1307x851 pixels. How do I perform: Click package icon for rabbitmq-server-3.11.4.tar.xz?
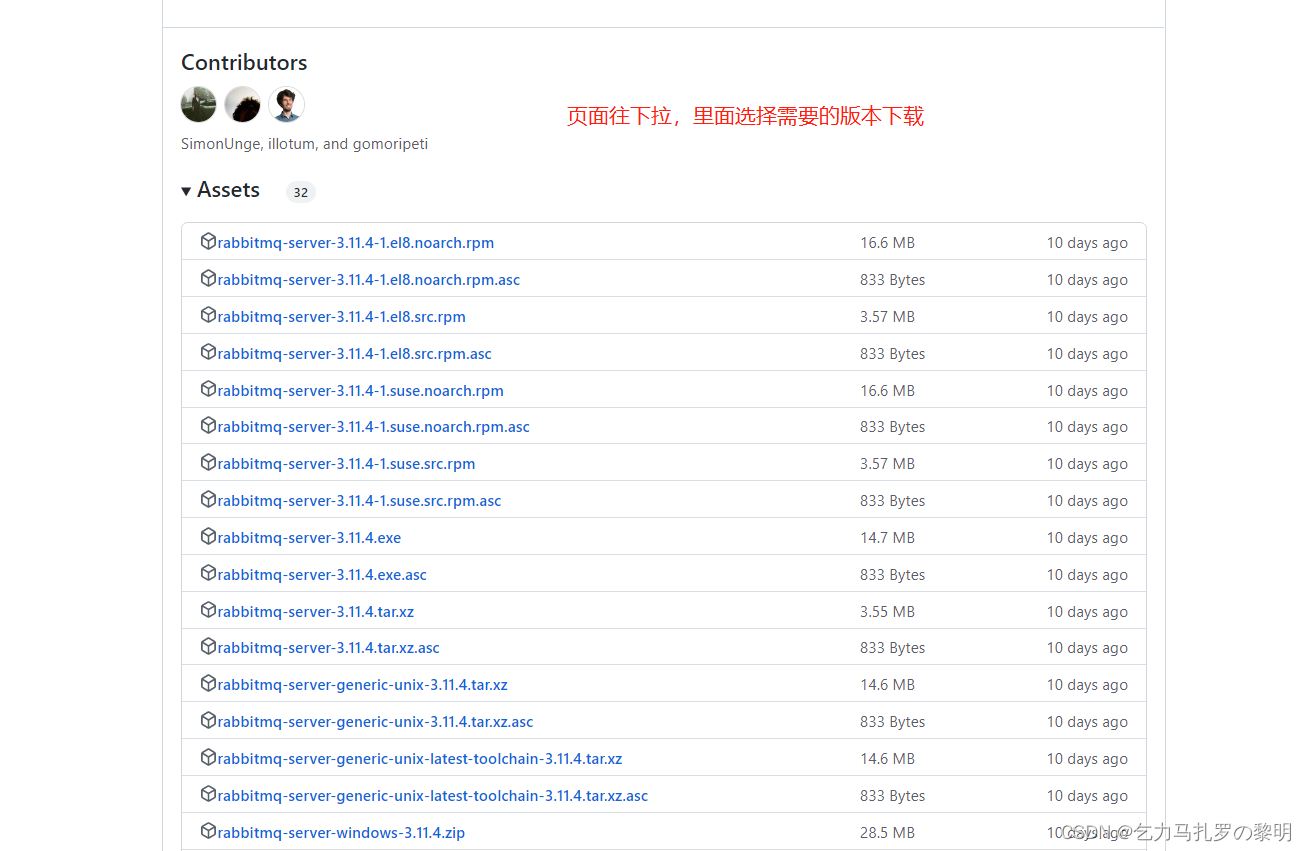click(x=208, y=610)
